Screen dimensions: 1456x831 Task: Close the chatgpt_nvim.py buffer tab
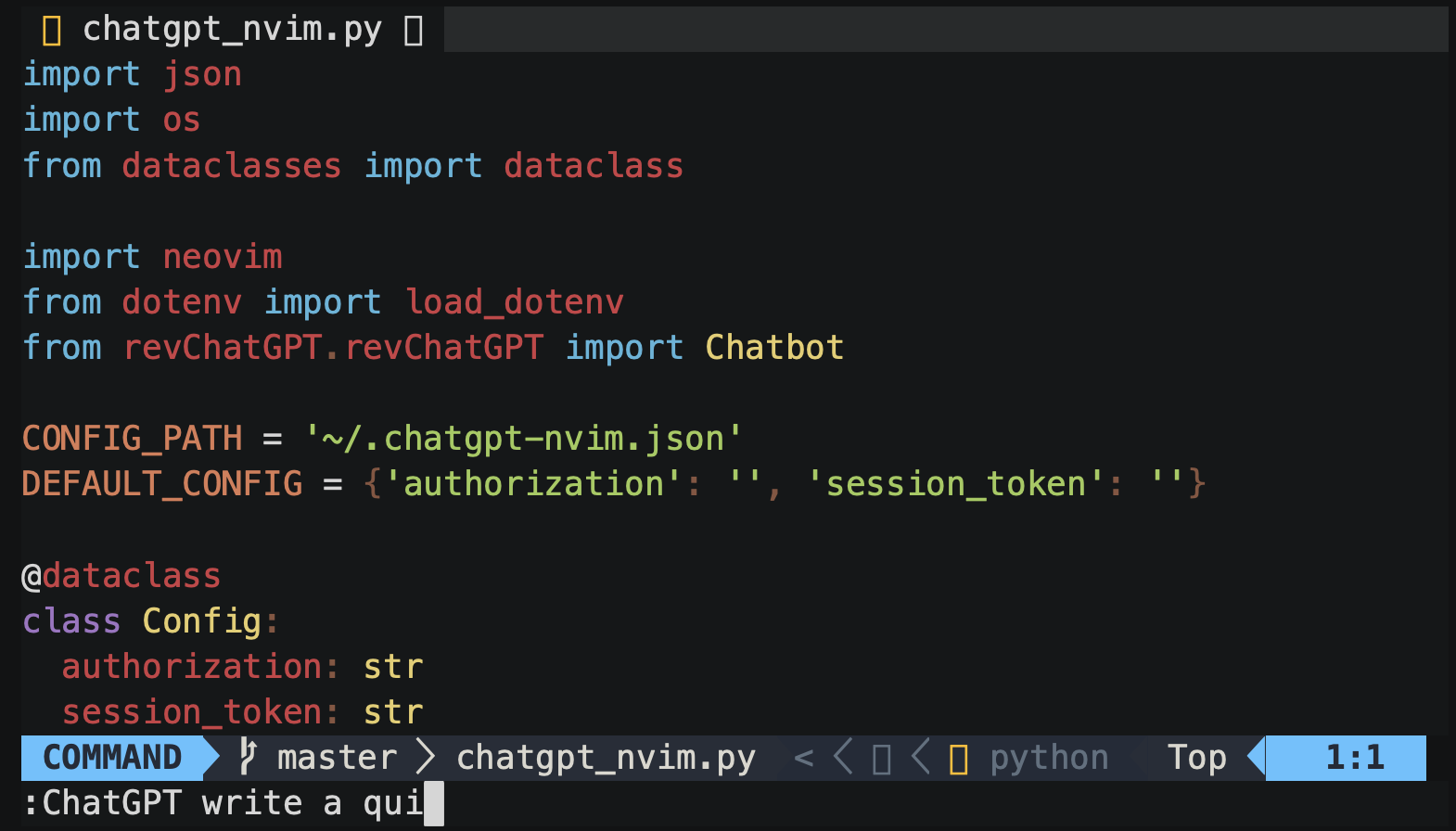414,31
